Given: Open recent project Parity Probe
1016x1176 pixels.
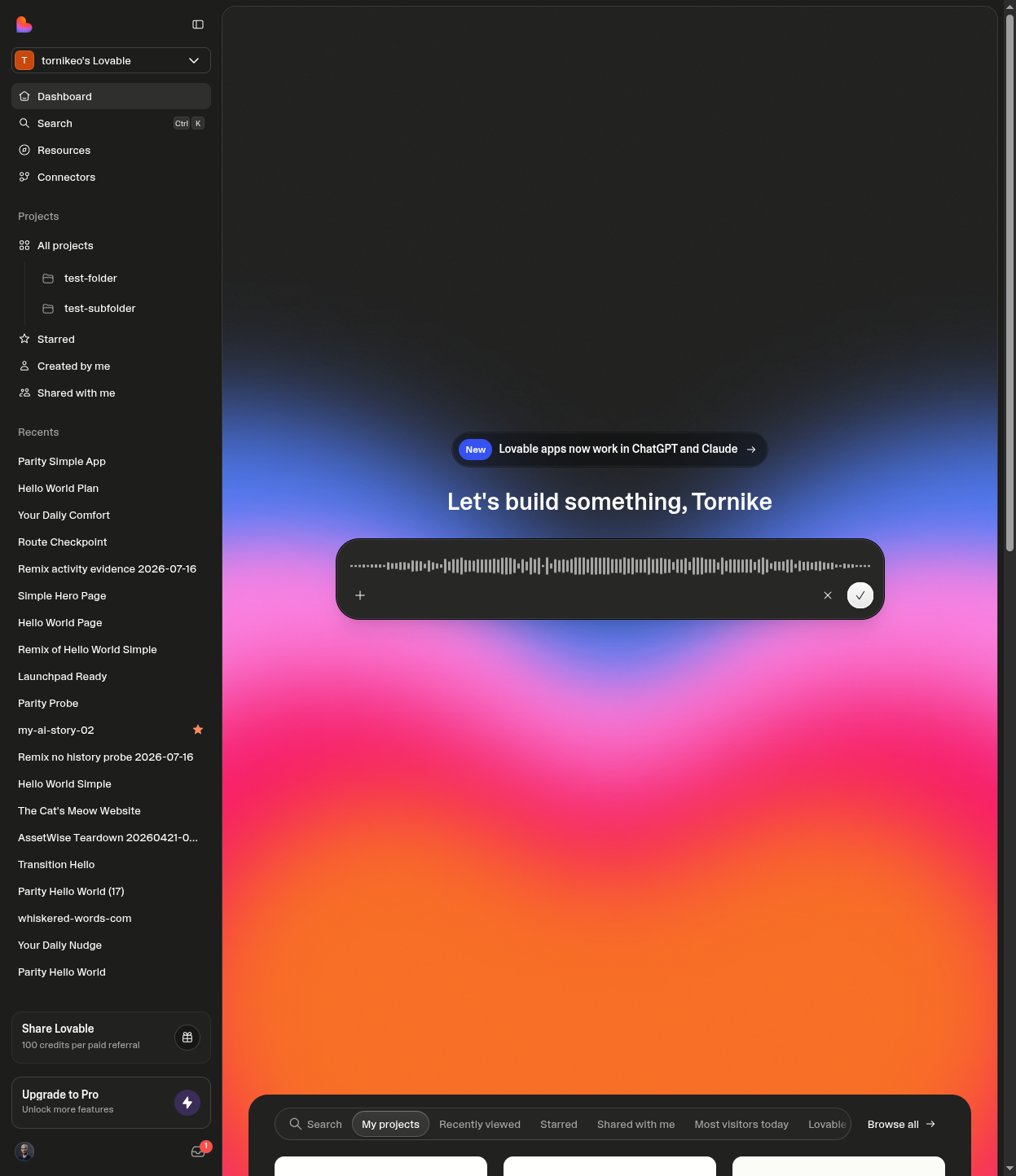Looking at the screenshot, I should pyautogui.click(x=111, y=703).
